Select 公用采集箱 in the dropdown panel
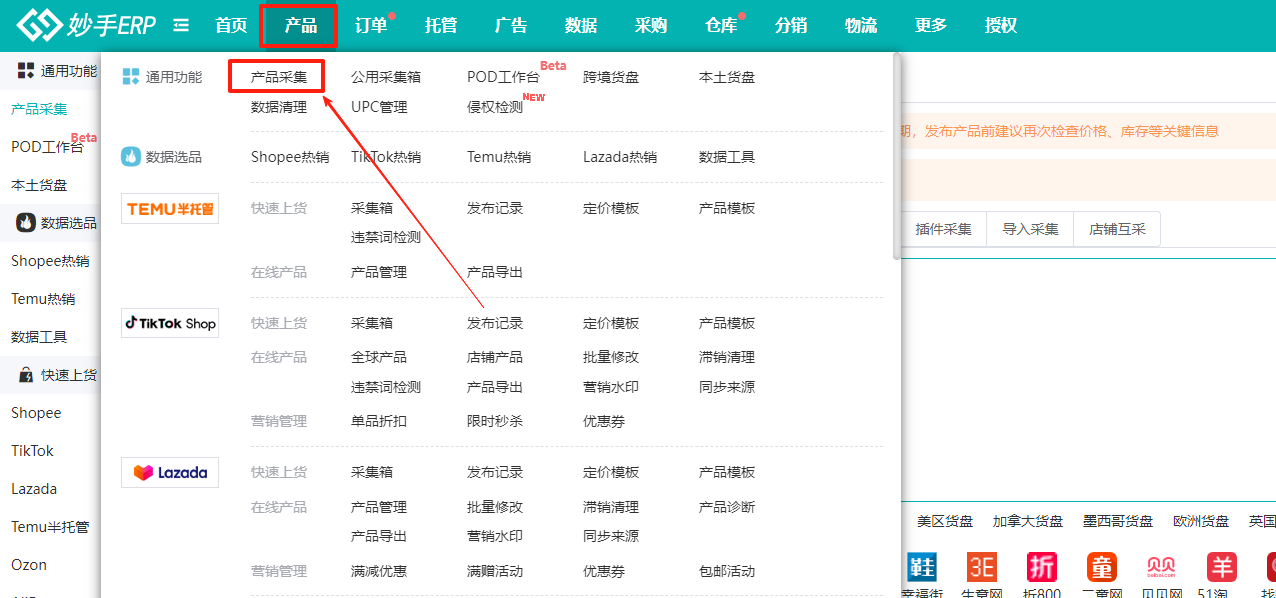Image resolution: width=1276 pixels, height=598 pixels. [386, 77]
